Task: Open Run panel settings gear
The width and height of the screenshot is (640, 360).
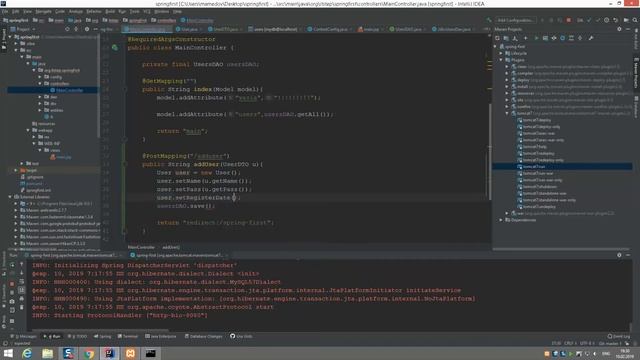Action: [x=619, y=255]
